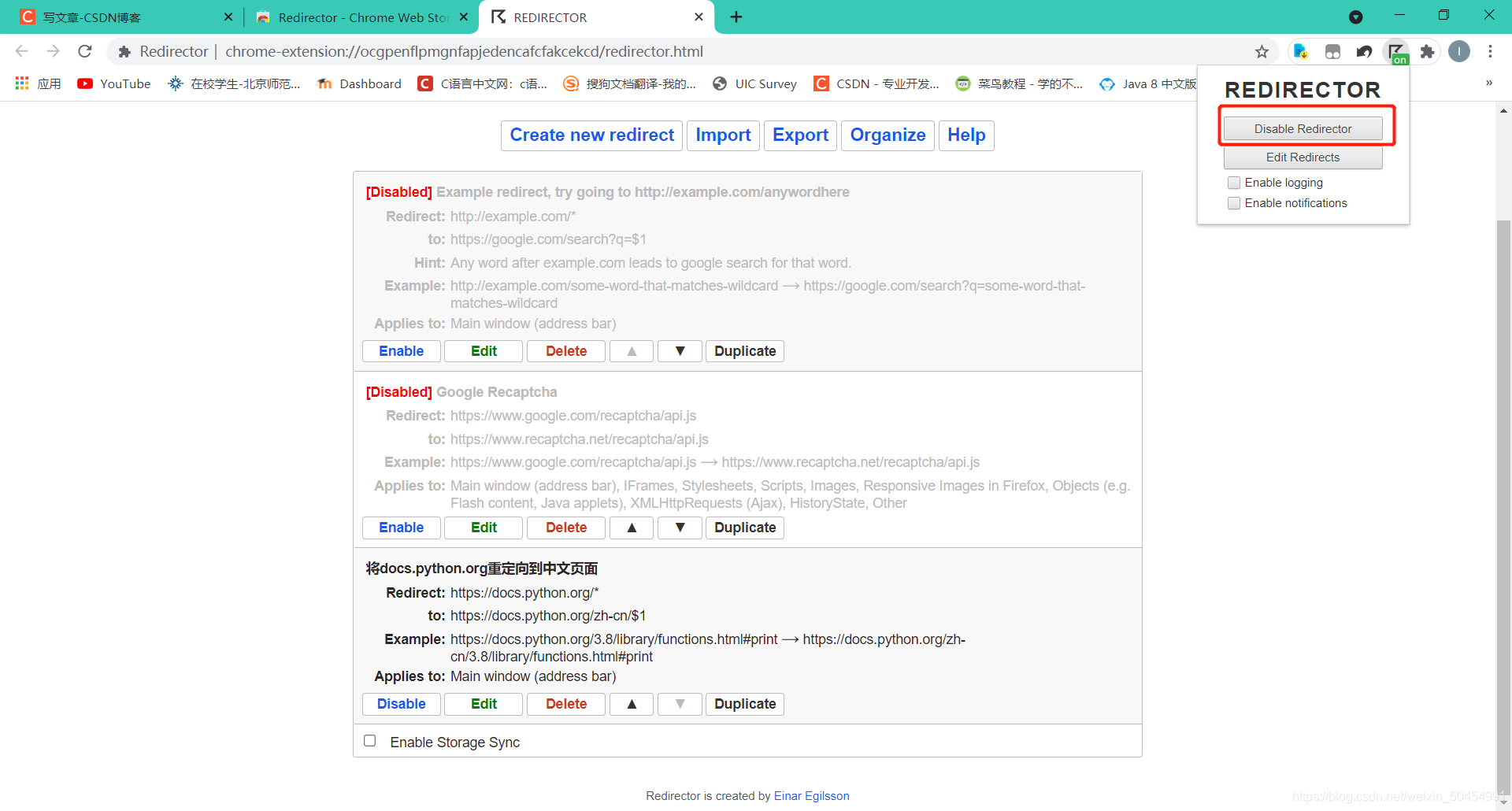Edit the Google Recaptcha redirect
Screen dimensions: 1512x811
click(484, 528)
